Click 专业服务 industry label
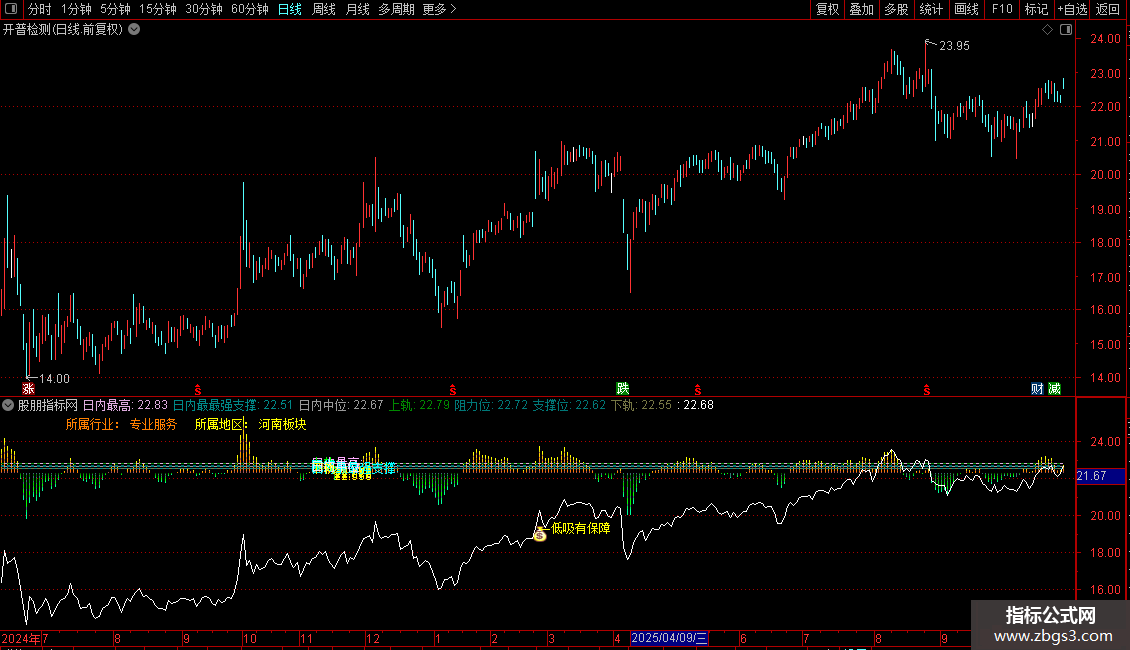 [153, 424]
